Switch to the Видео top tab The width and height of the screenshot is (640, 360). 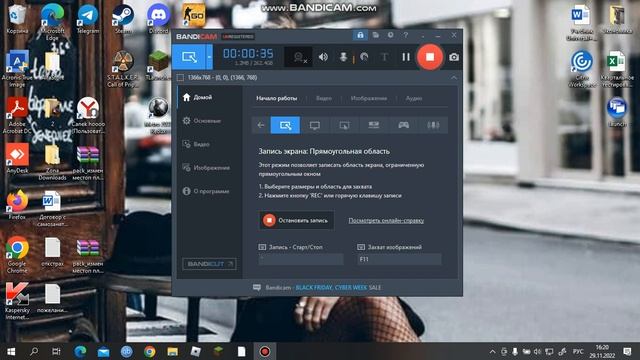click(324, 98)
